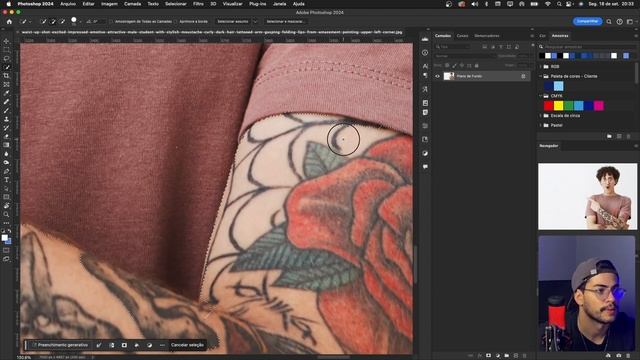Open the Ajuda menu
This screenshot has height=360, width=640.
click(298, 4)
